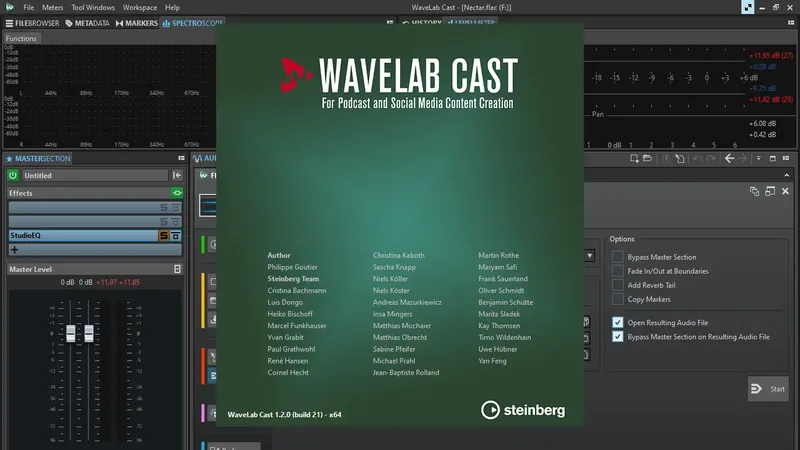Screen dimensions: 800x450
Task: Enable Bypass Master Section checkbox
Action: point(618,257)
